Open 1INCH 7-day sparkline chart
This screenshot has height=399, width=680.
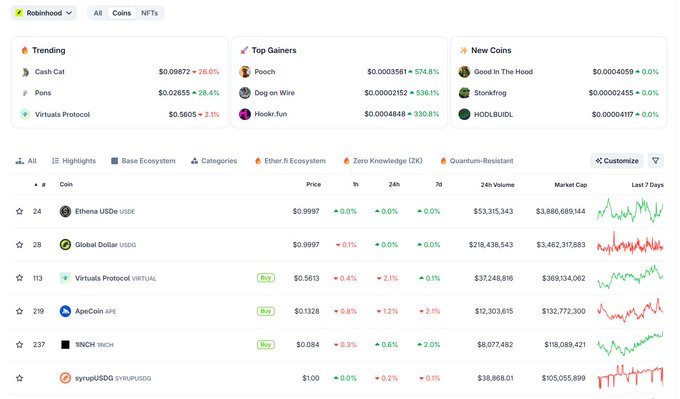coord(630,344)
